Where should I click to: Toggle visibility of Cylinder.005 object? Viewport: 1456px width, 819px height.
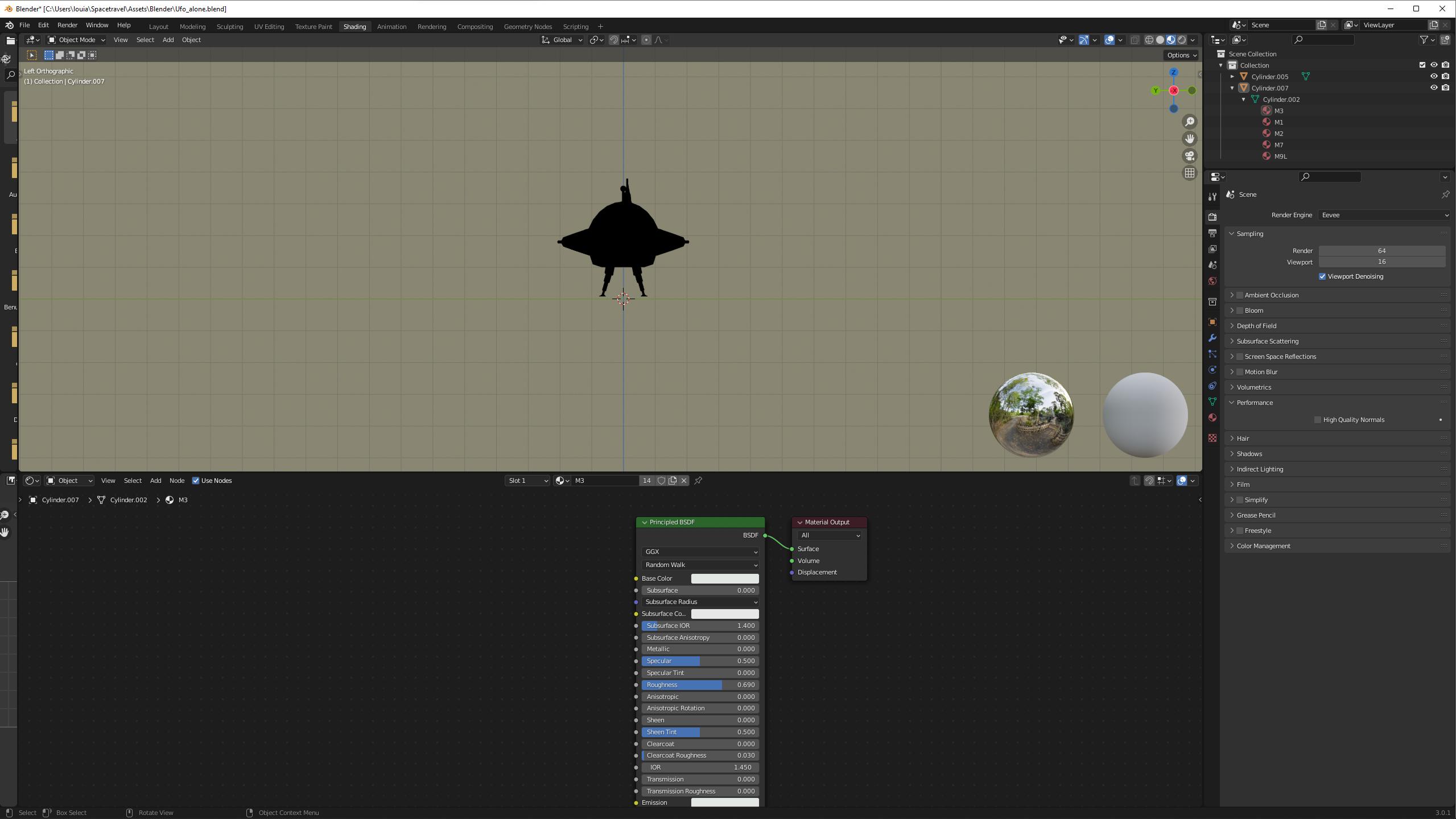(x=1434, y=76)
